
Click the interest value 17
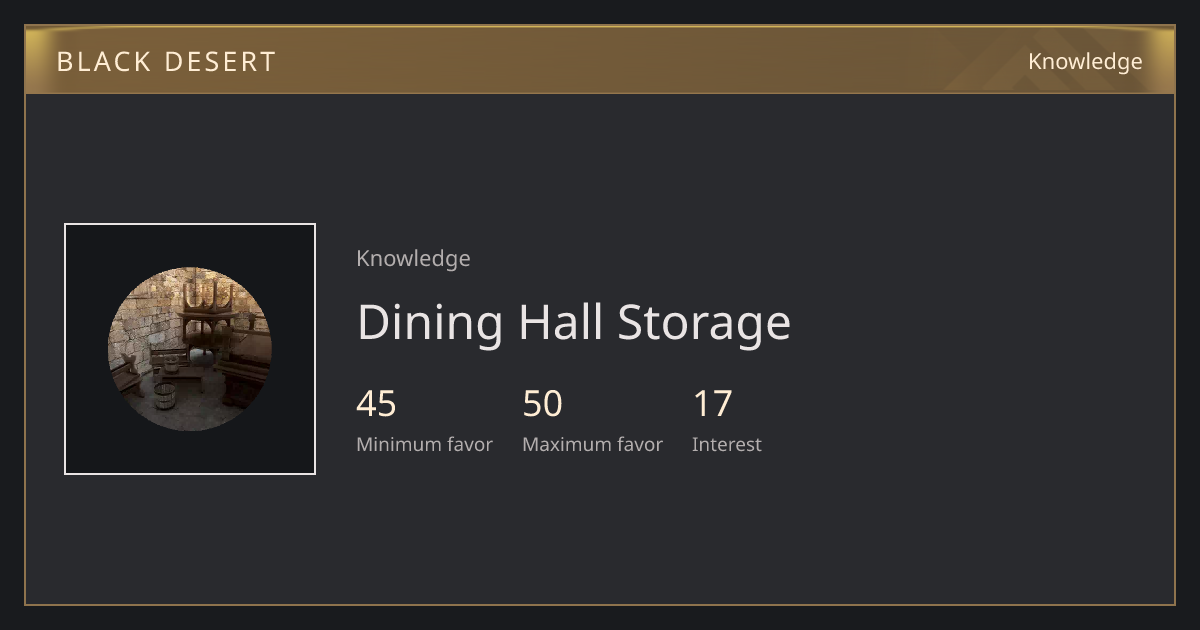tap(713, 404)
